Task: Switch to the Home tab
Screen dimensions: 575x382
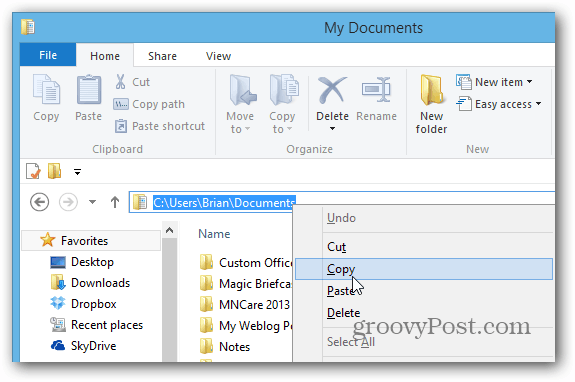Action: pyautogui.click(x=105, y=56)
